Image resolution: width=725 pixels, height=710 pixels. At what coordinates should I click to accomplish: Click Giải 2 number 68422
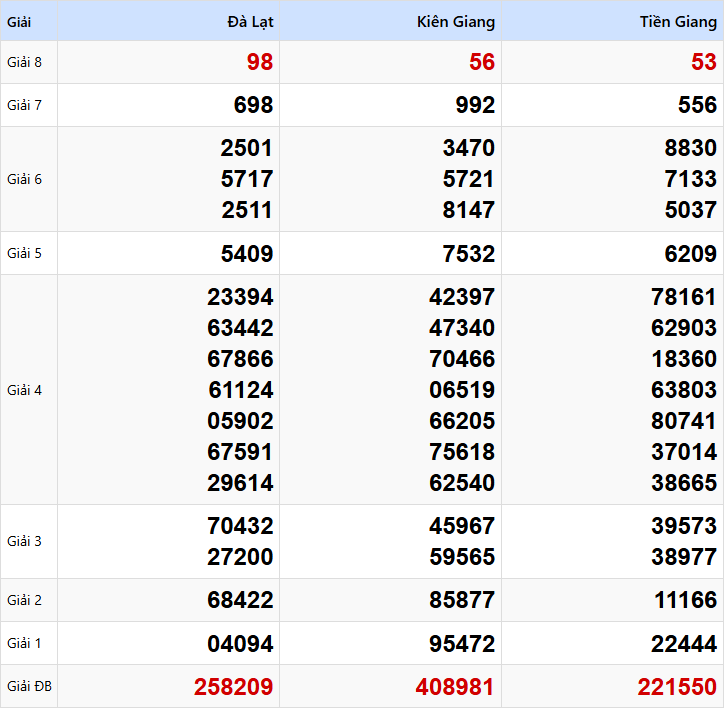240,600
